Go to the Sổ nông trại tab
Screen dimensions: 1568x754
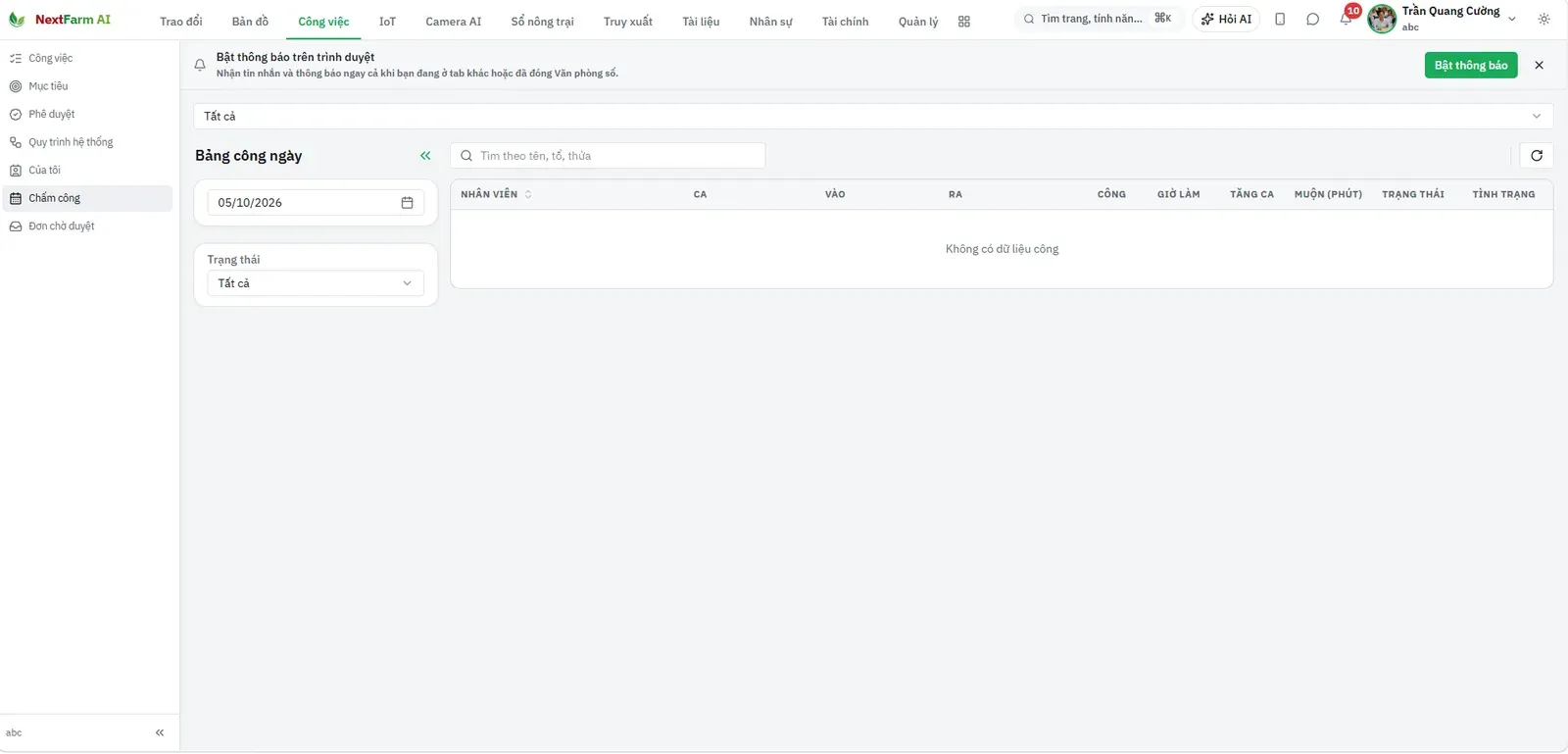coord(542,22)
